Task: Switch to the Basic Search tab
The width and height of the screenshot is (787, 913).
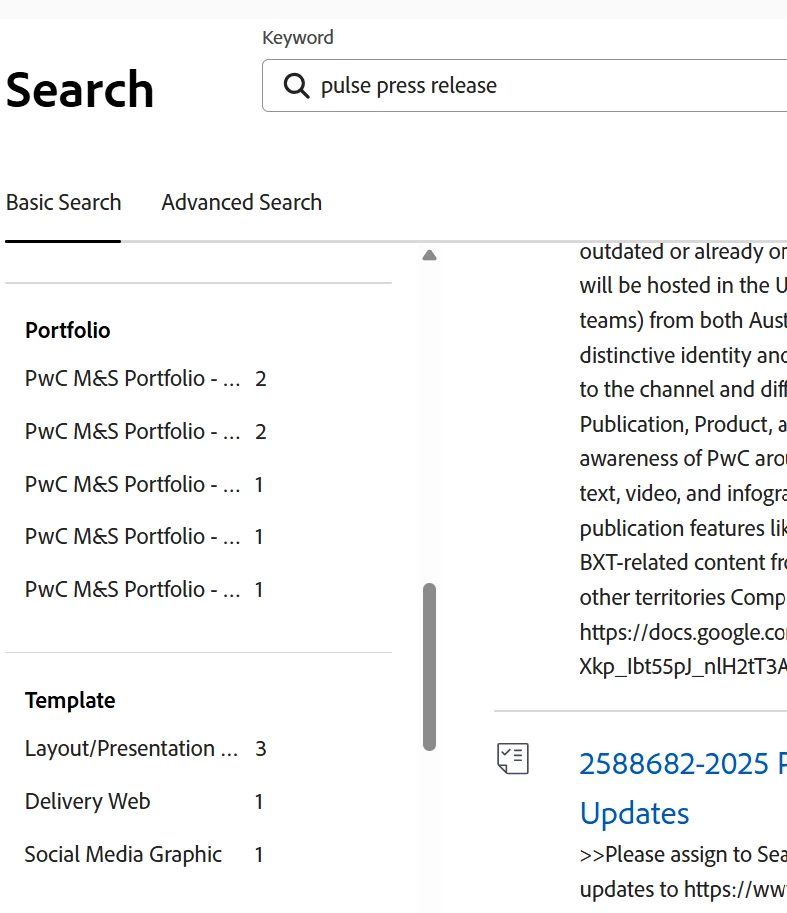Action: [x=63, y=203]
